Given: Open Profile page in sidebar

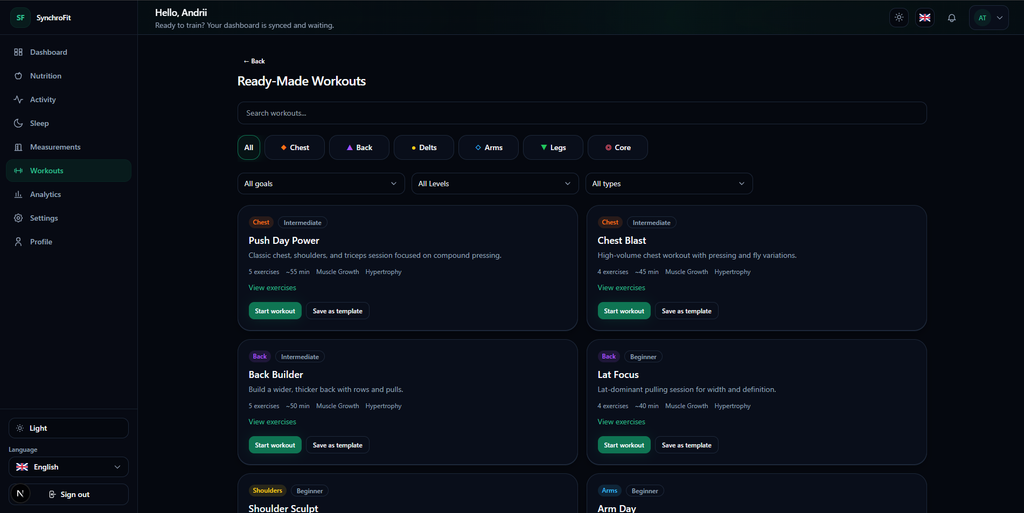Looking at the screenshot, I should click(69, 241).
